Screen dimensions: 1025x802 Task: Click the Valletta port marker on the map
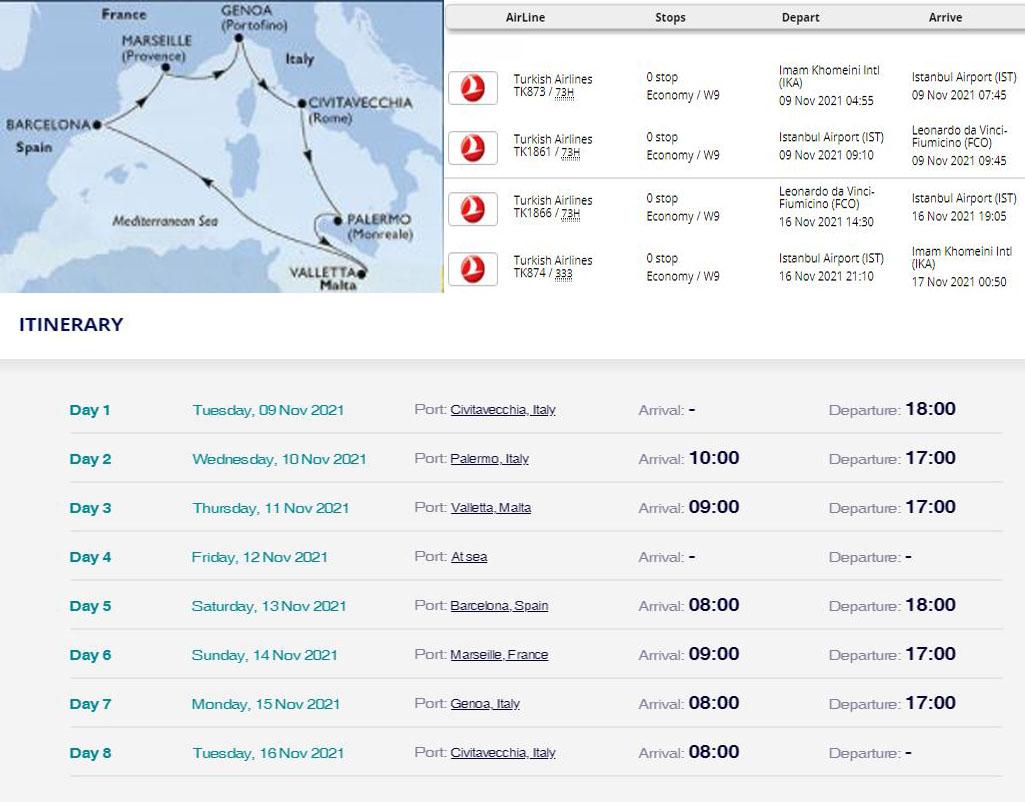coord(361,272)
